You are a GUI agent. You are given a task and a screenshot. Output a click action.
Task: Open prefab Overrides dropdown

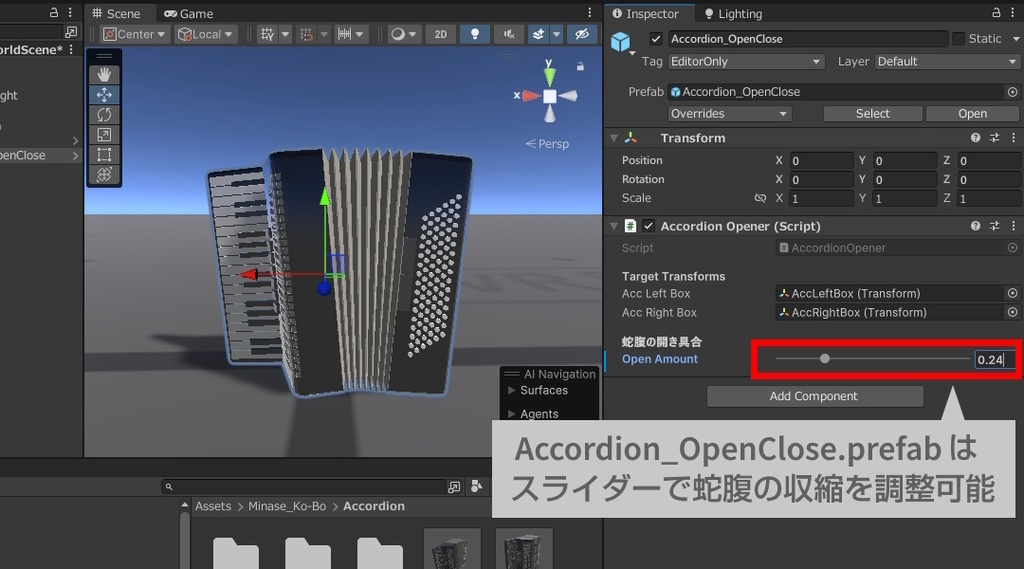point(729,114)
